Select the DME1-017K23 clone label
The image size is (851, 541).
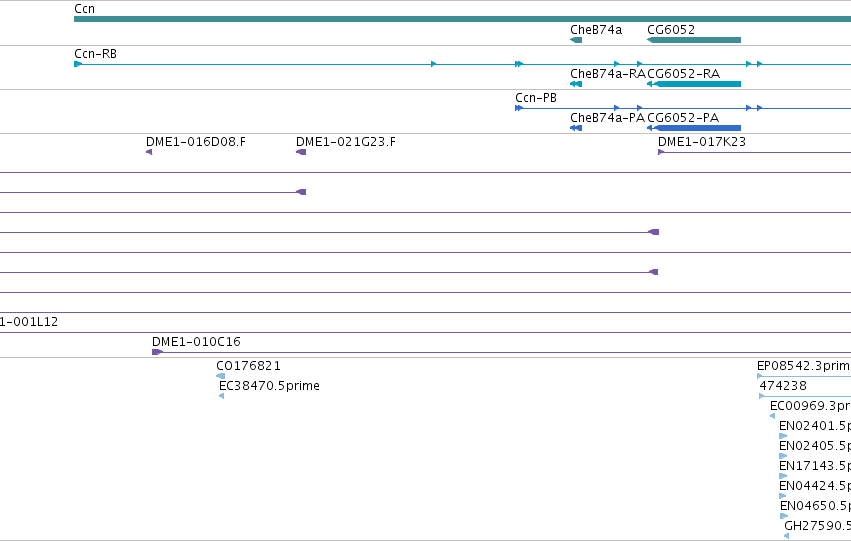click(702, 142)
